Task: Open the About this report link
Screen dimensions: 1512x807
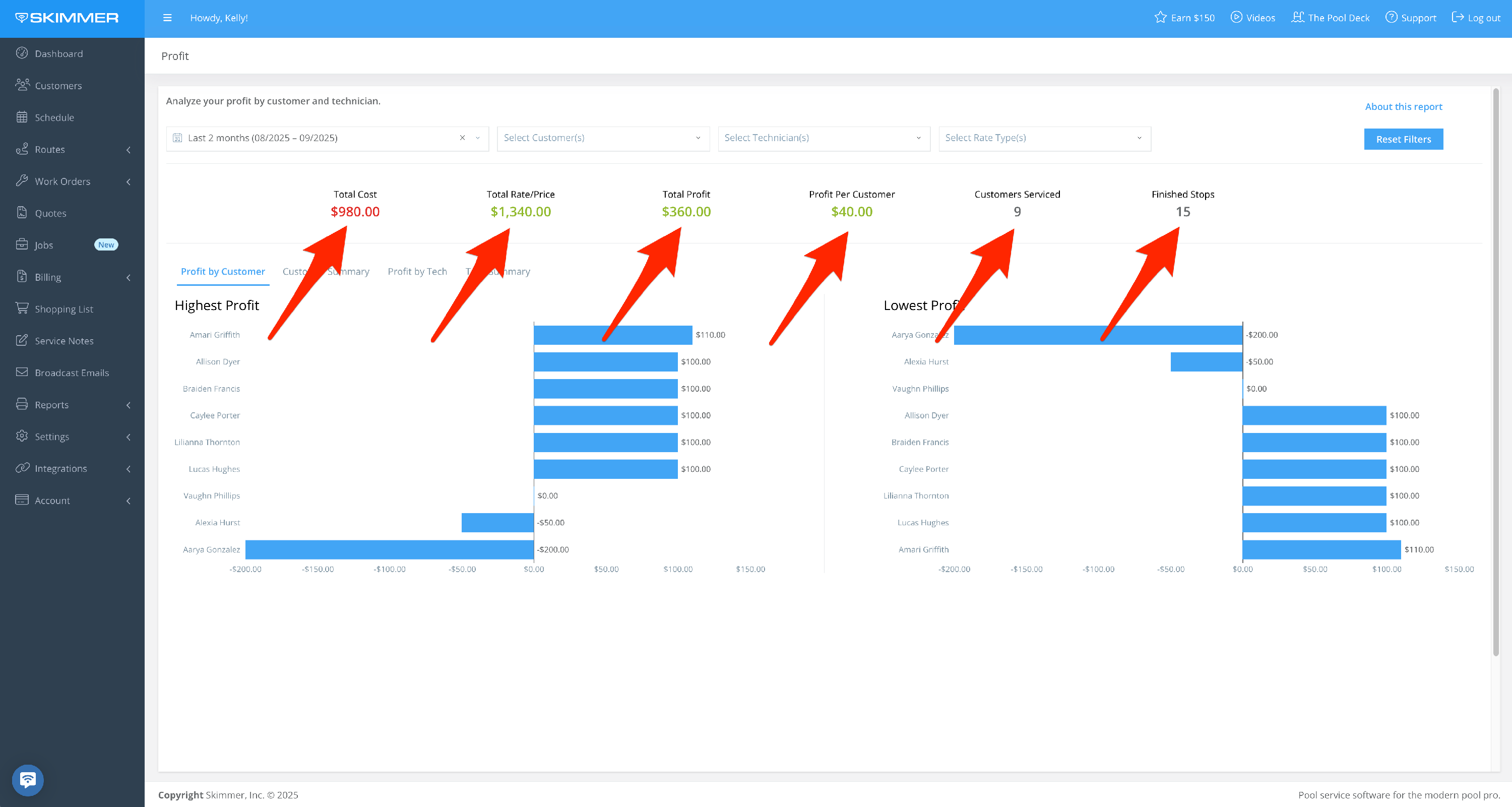Action: 1403,106
